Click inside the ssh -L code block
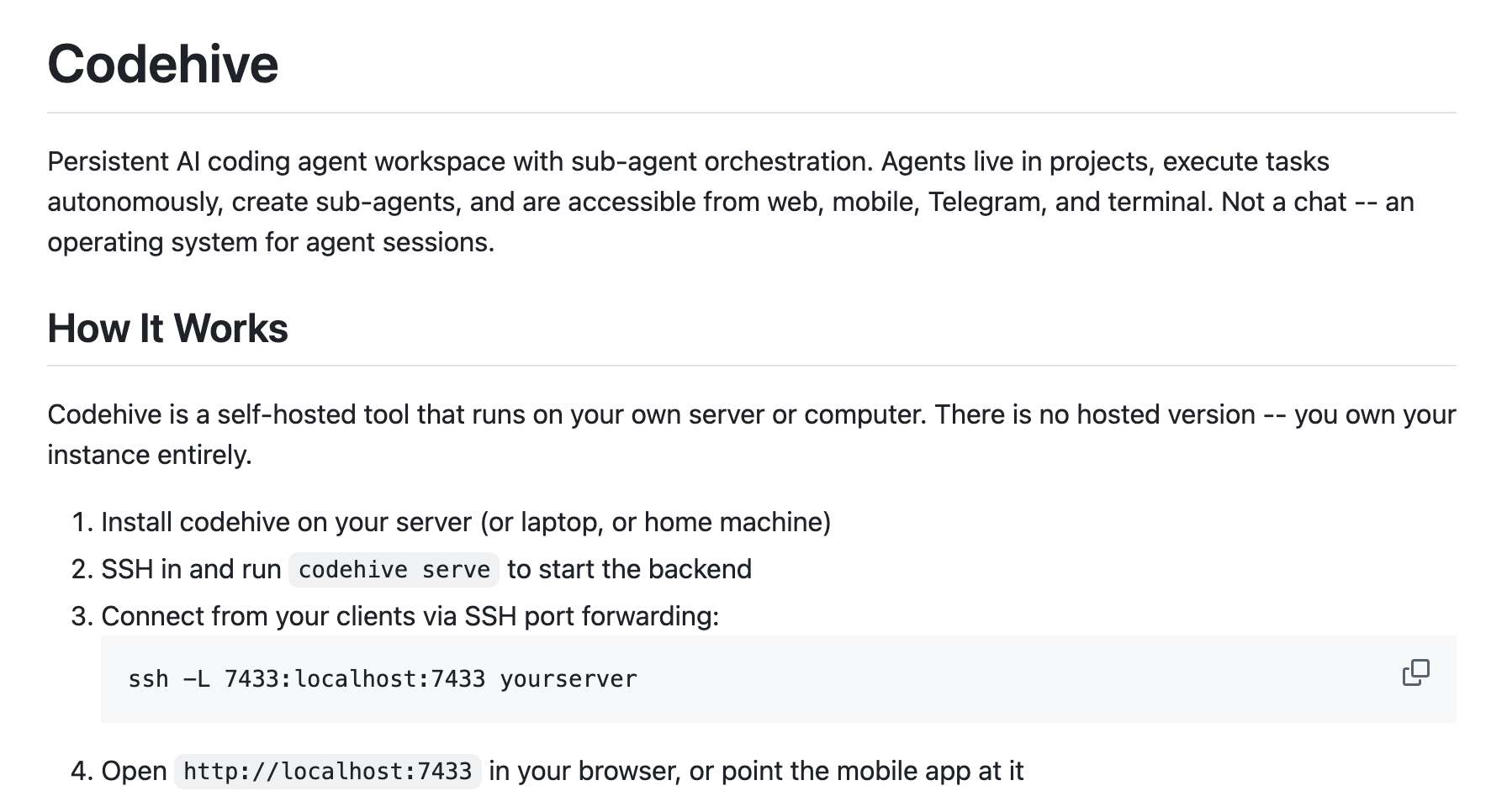 click(x=778, y=679)
